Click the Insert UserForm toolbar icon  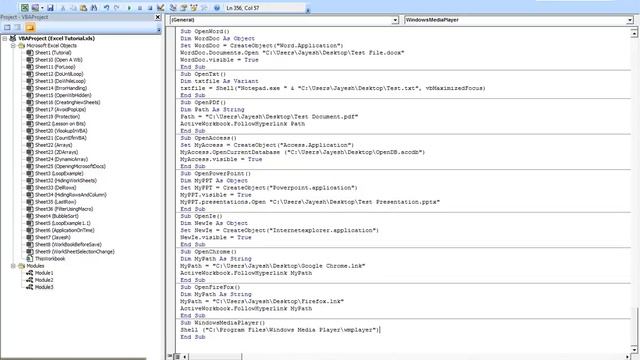[35, 8]
